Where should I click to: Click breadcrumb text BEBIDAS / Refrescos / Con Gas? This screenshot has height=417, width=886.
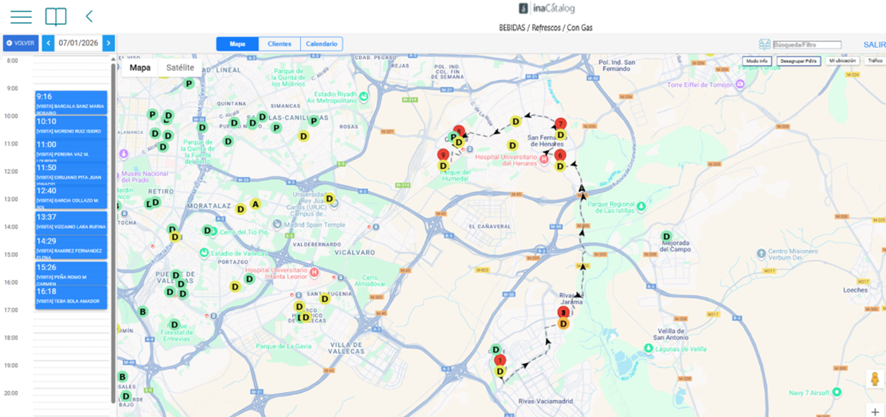click(546, 27)
